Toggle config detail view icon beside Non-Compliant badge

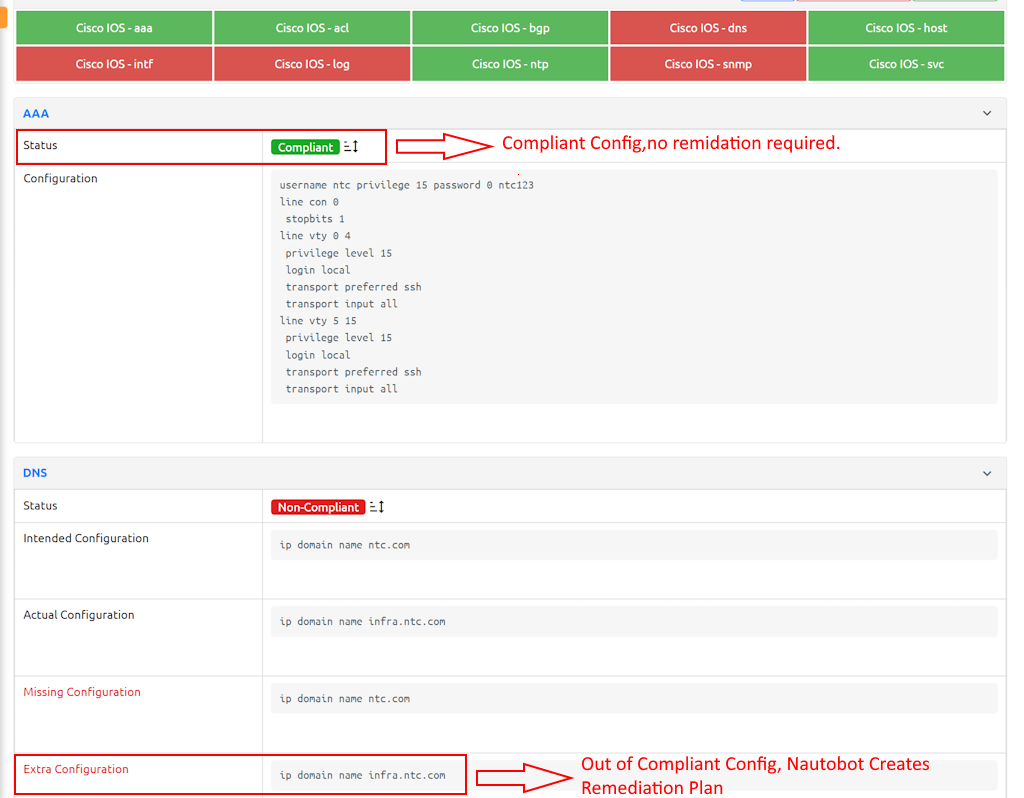[x=376, y=506]
